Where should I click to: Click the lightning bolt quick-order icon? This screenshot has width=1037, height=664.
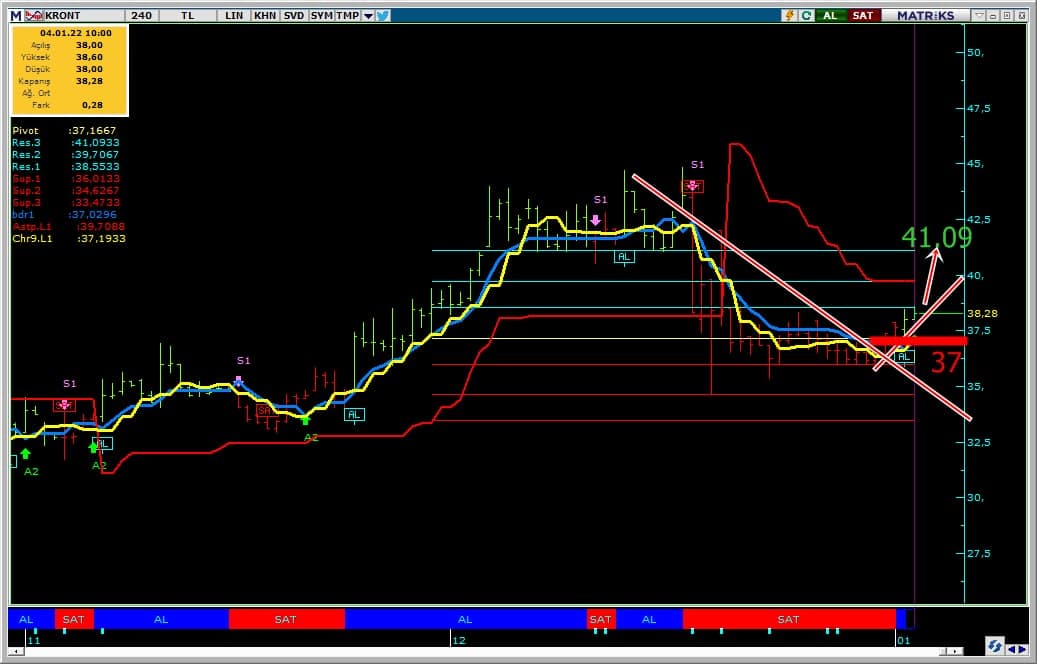click(x=790, y=16)
